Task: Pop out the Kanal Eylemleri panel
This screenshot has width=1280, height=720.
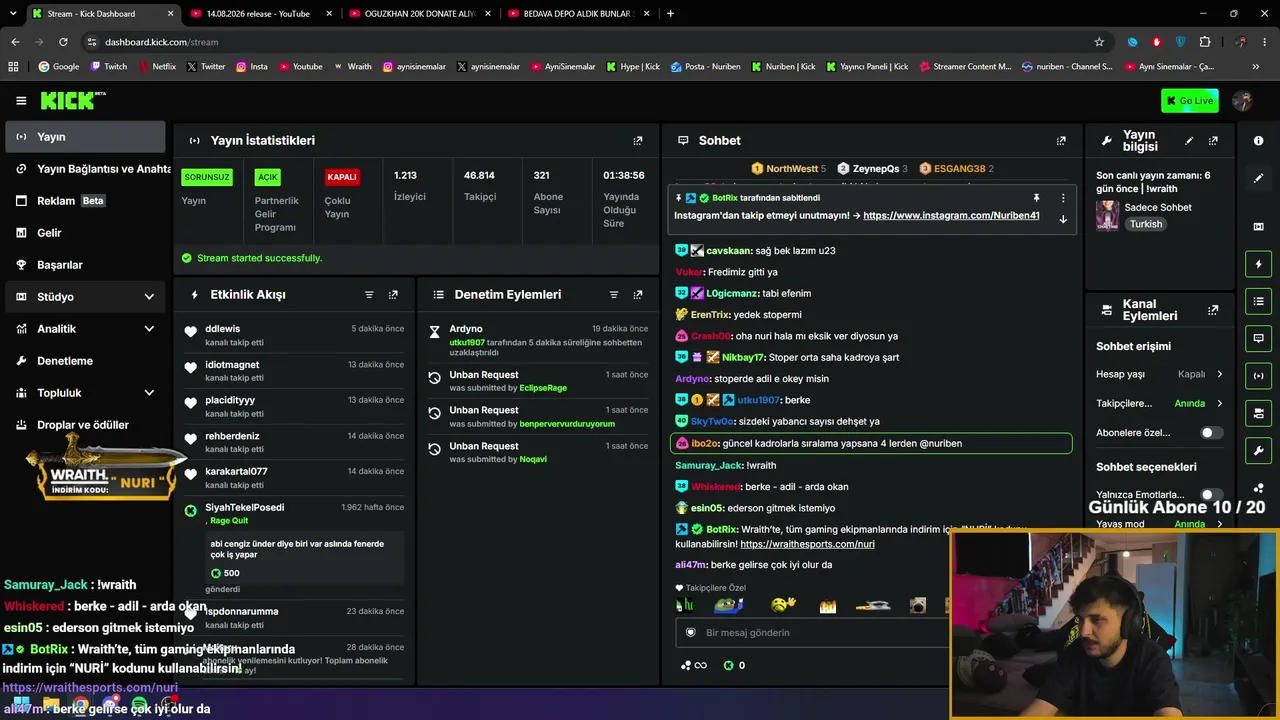Action: click(x=1213, y=310)
